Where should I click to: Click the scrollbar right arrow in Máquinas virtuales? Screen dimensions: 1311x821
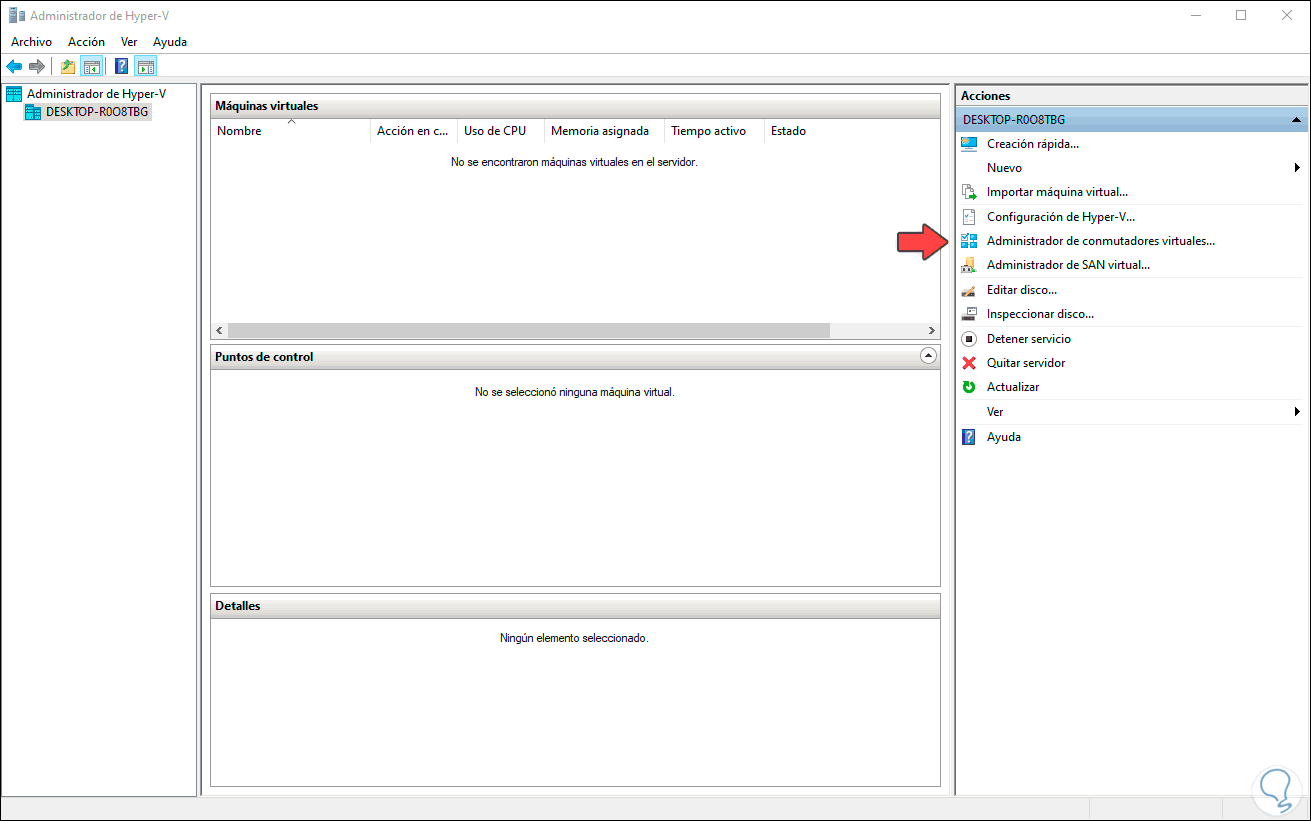931,330
